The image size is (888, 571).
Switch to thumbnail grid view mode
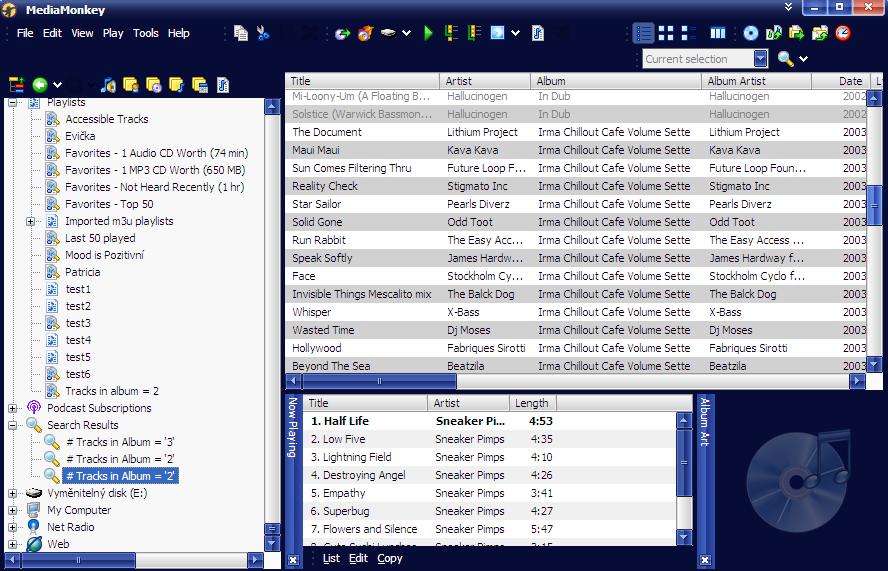pos(667,33)
